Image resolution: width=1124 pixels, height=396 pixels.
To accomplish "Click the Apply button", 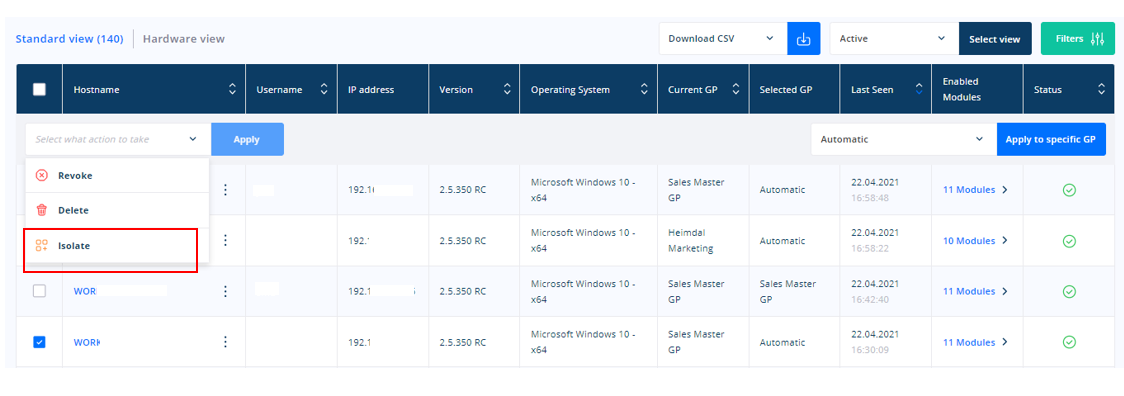I will [247, 139].
